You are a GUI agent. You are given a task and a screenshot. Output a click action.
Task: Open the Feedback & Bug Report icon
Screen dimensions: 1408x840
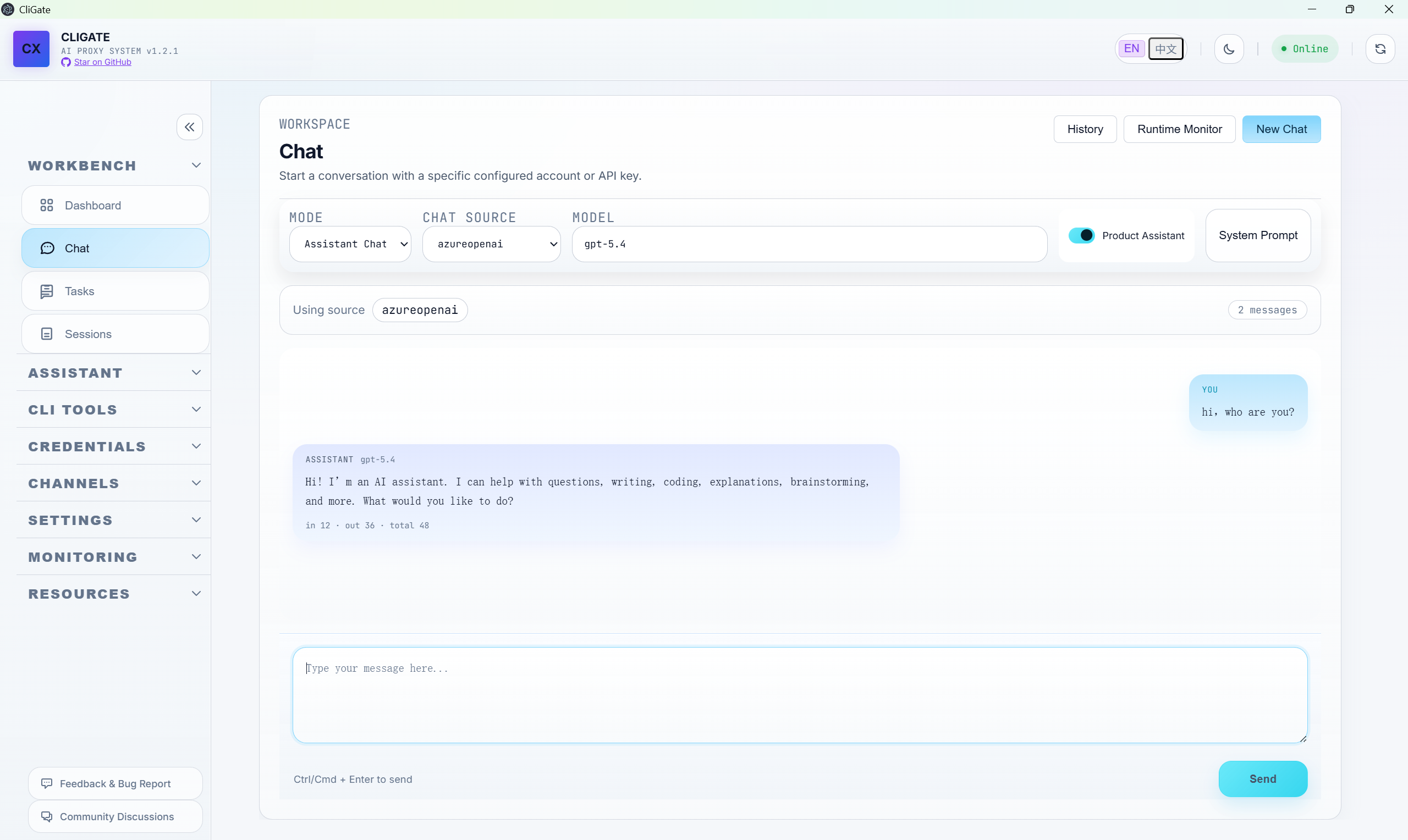(46, 783)
